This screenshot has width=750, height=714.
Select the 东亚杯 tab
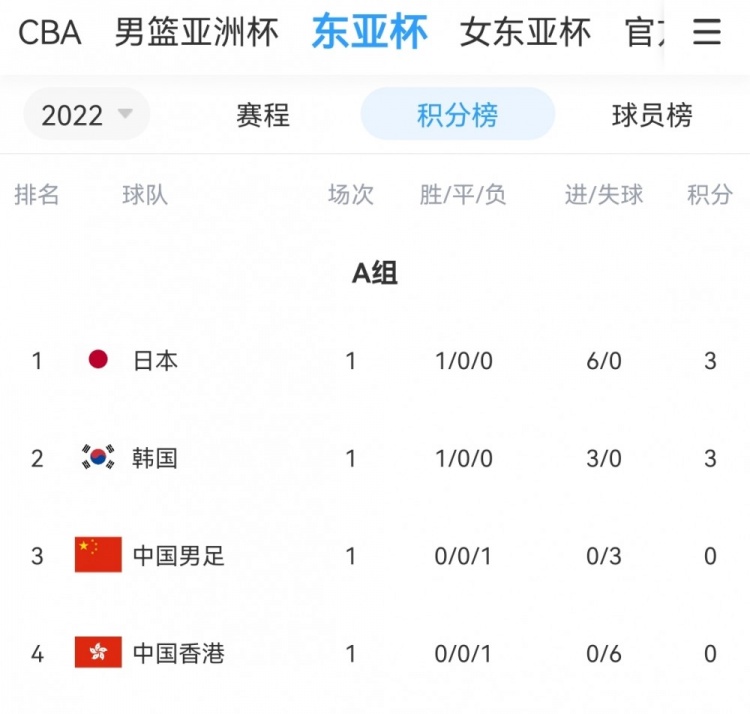[369, 32]
